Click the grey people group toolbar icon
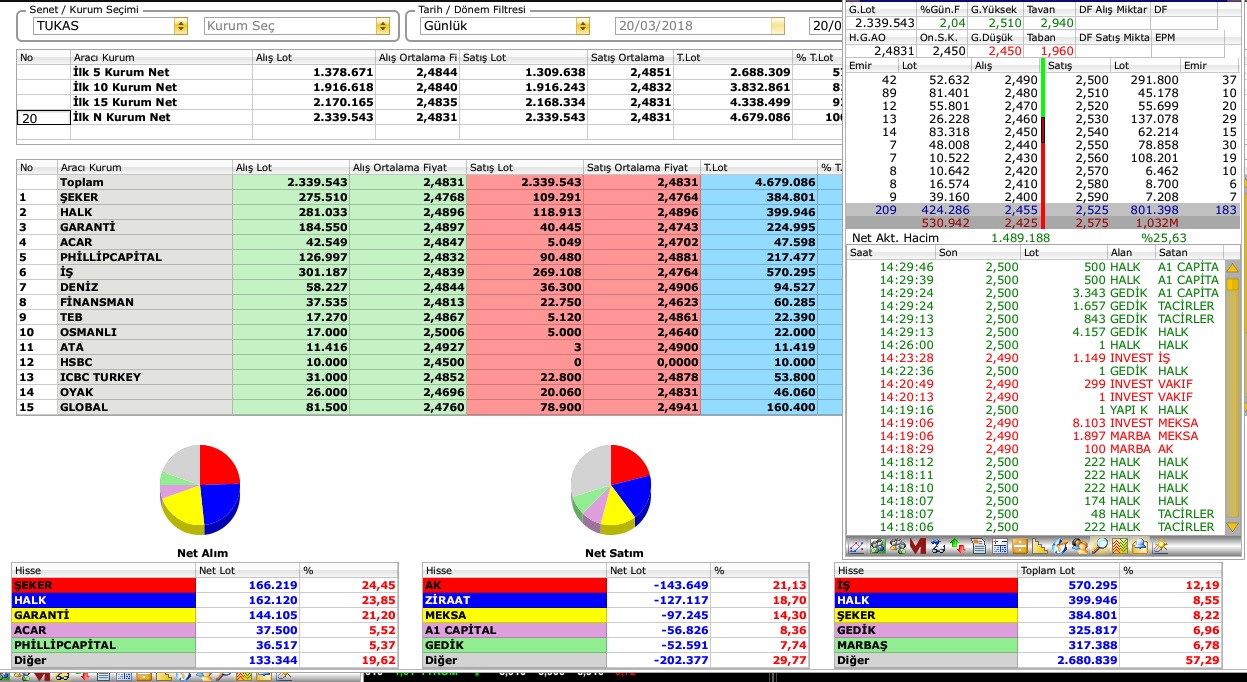1247x682 pixels. point(898,546)
